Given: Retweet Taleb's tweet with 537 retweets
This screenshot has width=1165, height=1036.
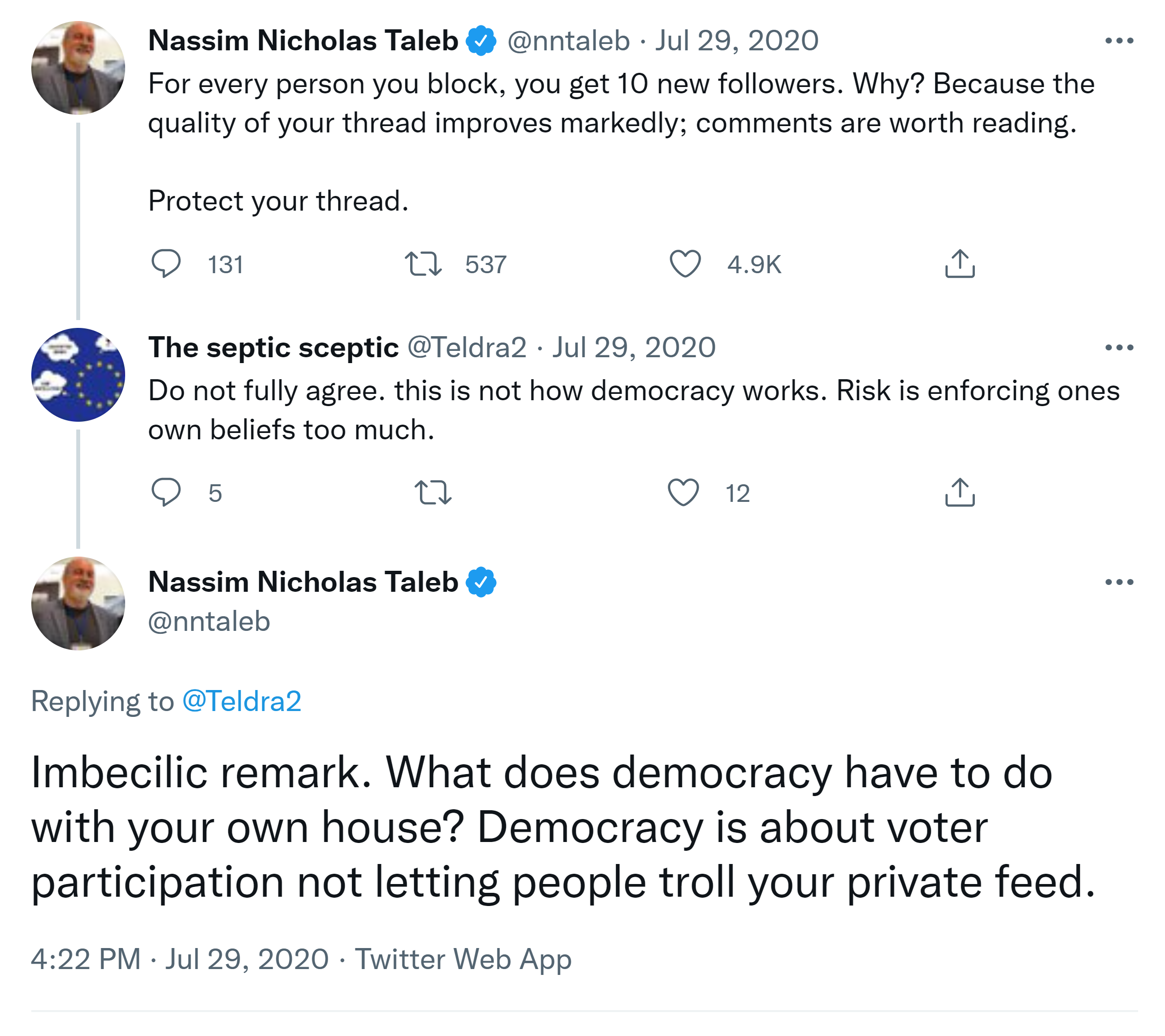Looking at the screenshot, I should pyautogui.click(x=423, y=264).
